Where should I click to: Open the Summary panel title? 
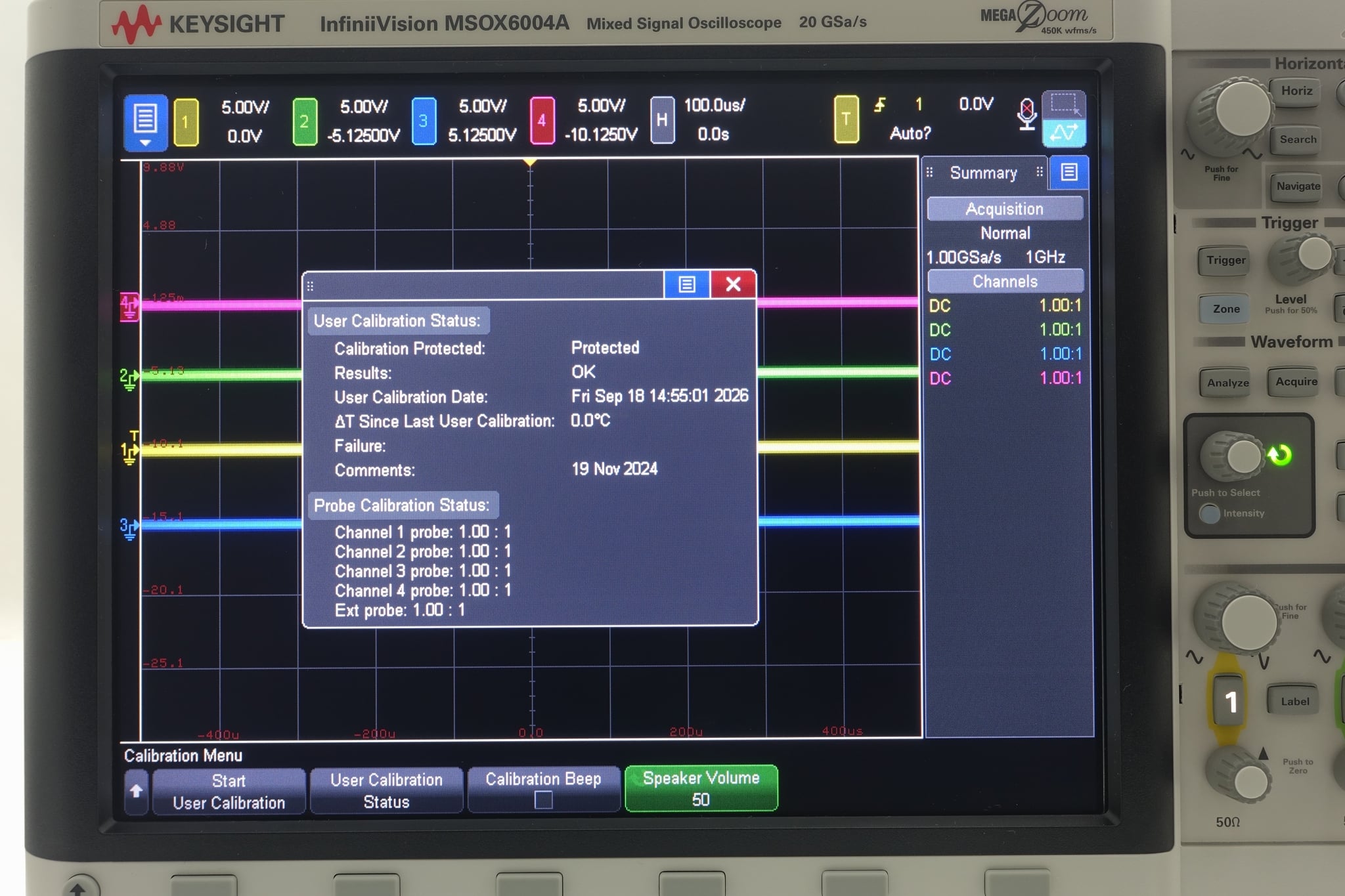pyautogui.click(x=983, y=173)
